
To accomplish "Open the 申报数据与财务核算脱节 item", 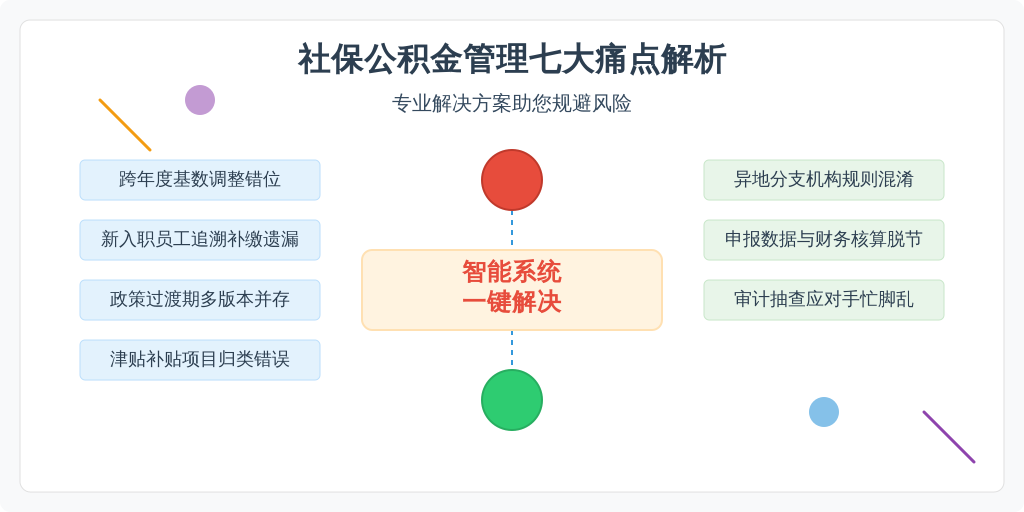I will (x=824, y=240).
